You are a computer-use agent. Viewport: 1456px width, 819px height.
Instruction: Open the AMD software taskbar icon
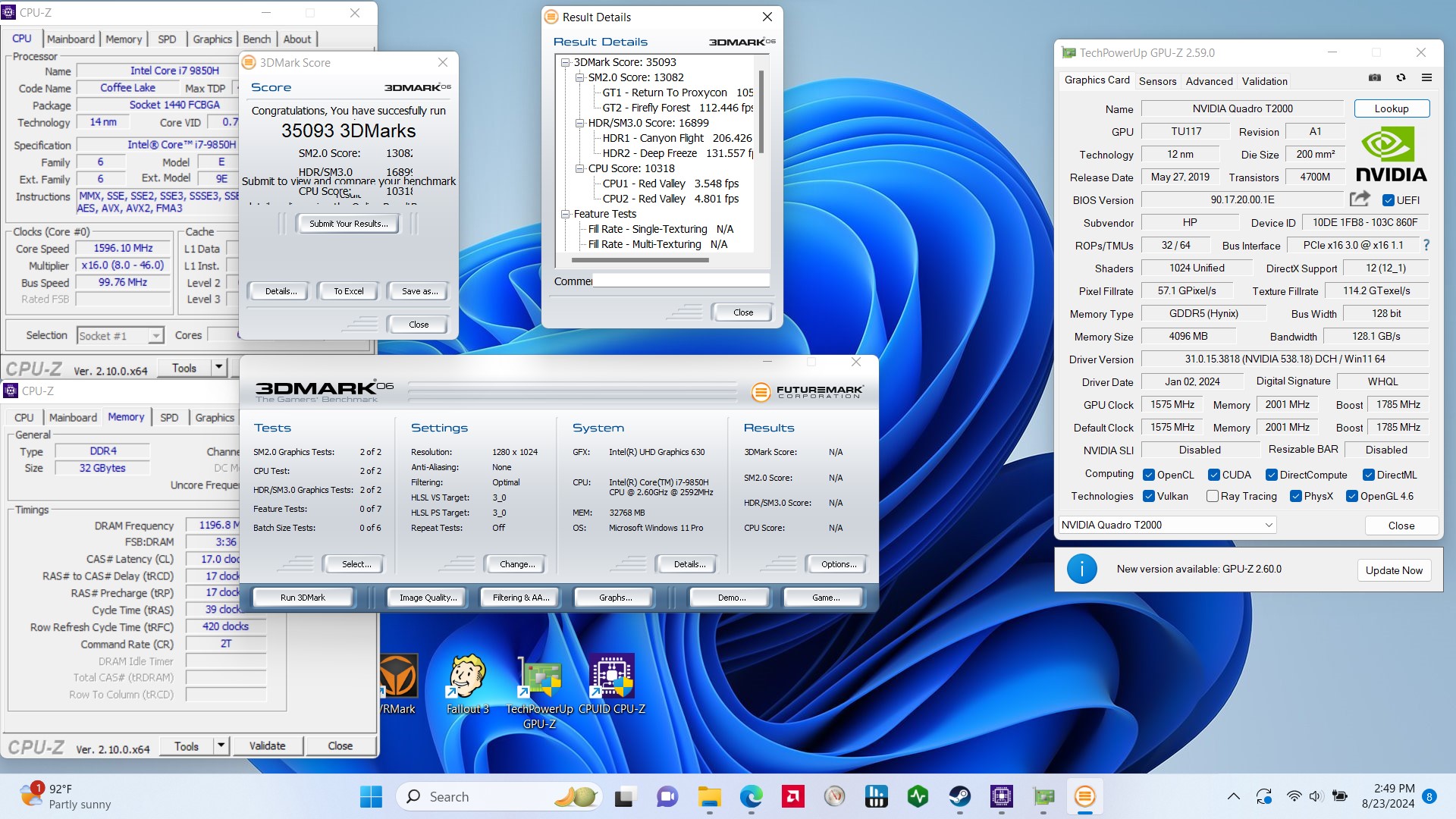click(x=793, y=796)
